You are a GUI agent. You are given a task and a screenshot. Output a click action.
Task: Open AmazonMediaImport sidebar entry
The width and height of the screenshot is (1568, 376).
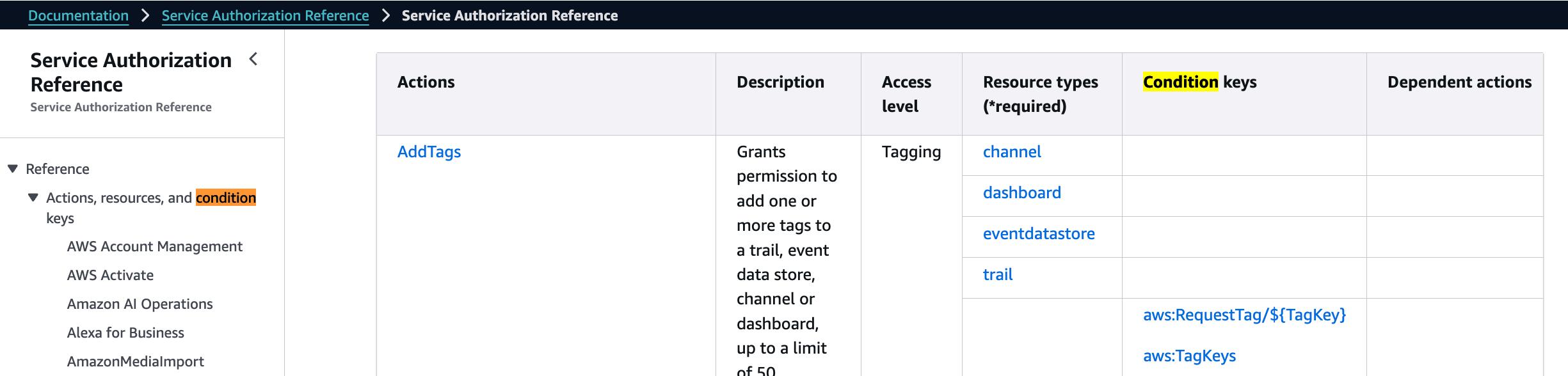135,361
